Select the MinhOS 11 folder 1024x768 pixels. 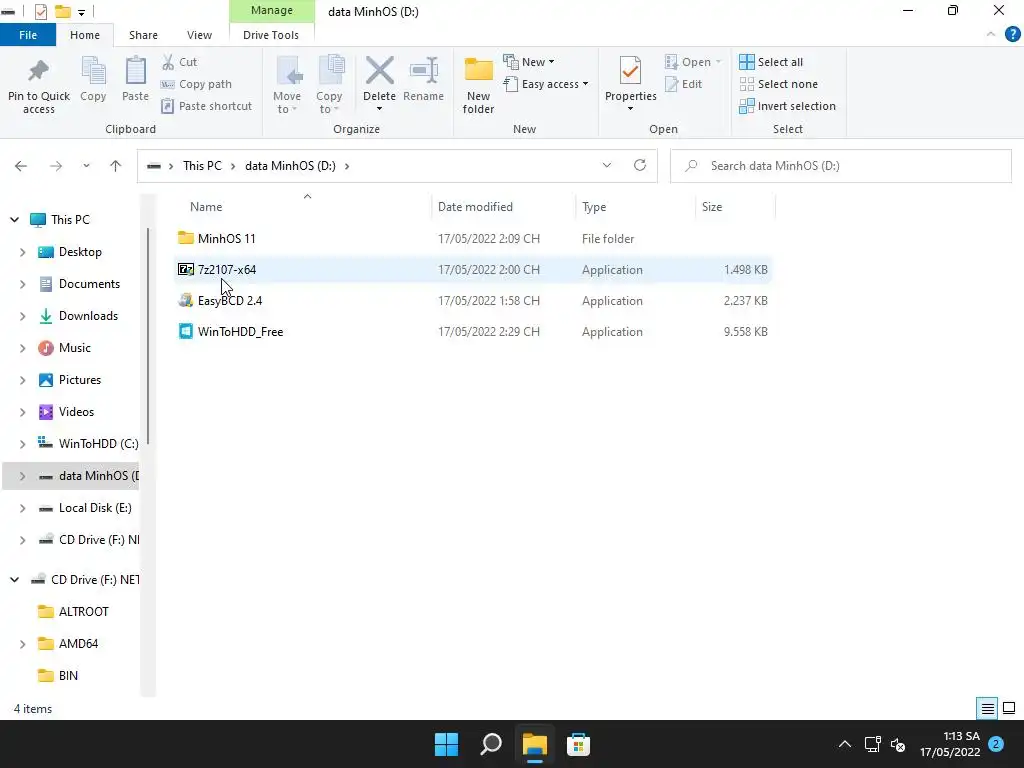tap(473, 239)
